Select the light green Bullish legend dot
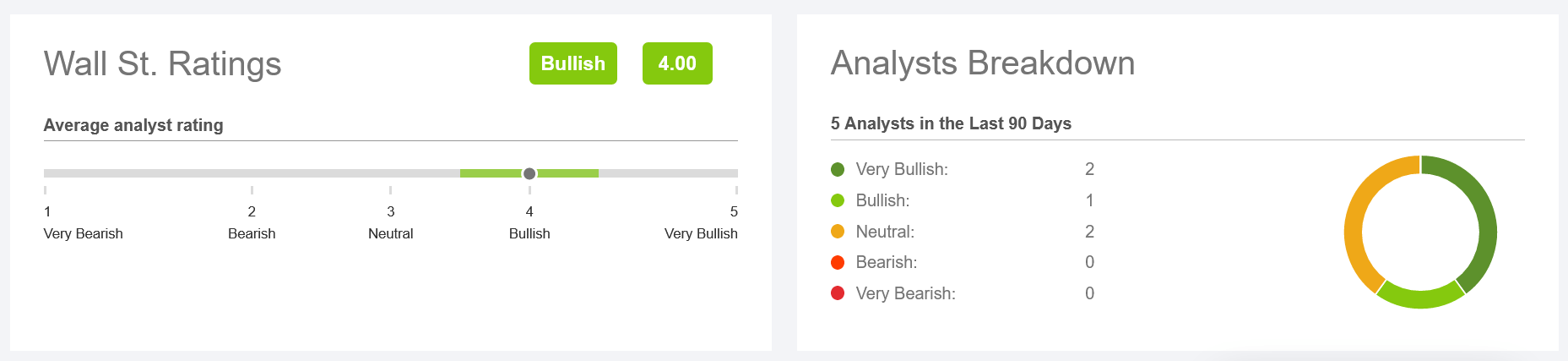The width and height of the screenshot is (1568, 361). tap(838, 200)
